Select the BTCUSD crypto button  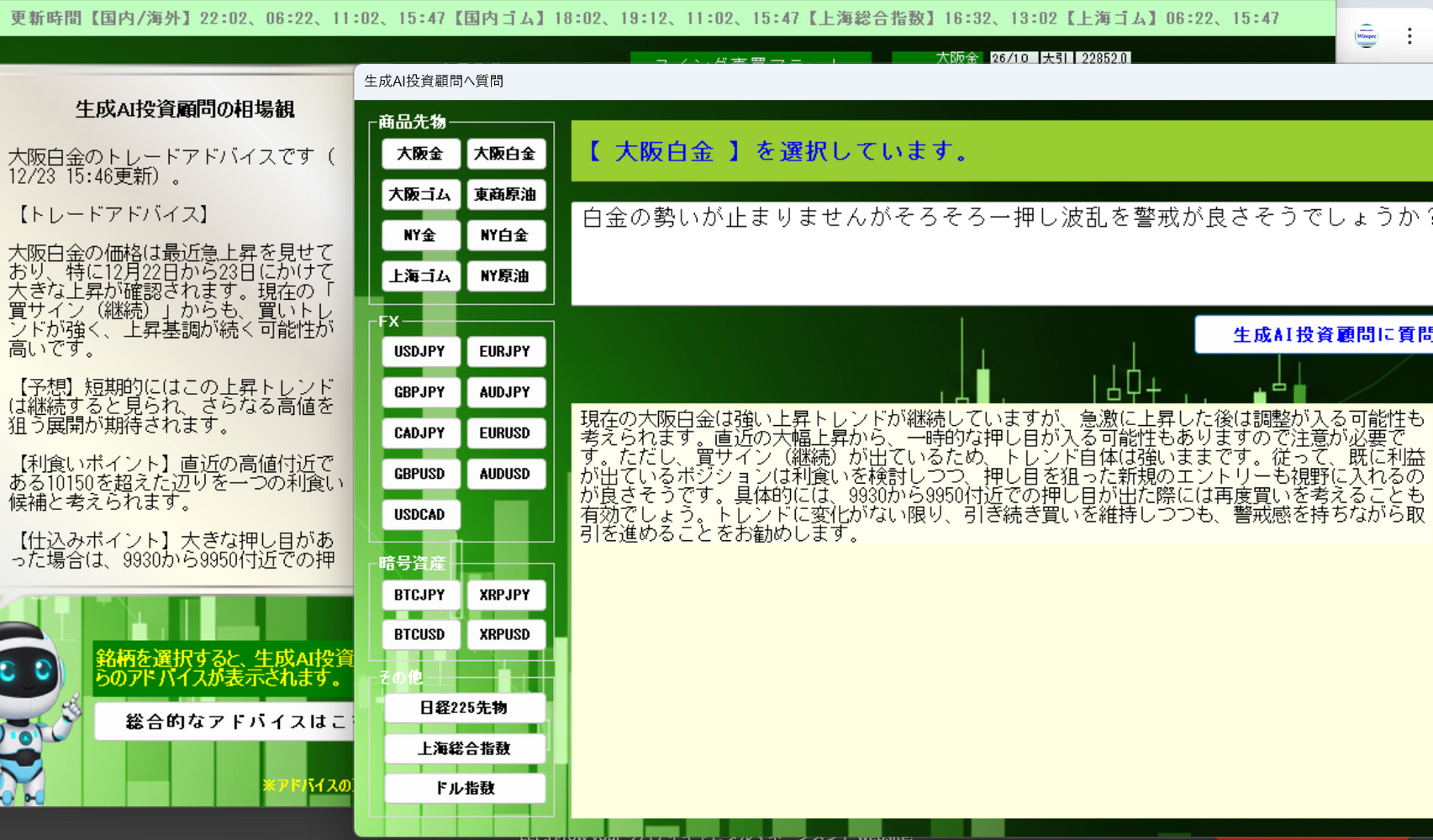420,634
